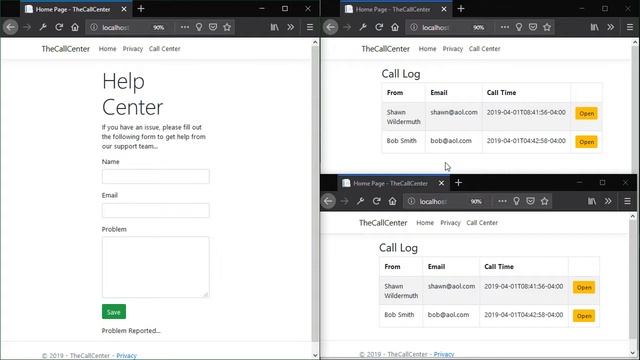Click developer wrench icon in left browser window
Screen dimensions: 640x360
pyautogui.click(x=43, y=27)
